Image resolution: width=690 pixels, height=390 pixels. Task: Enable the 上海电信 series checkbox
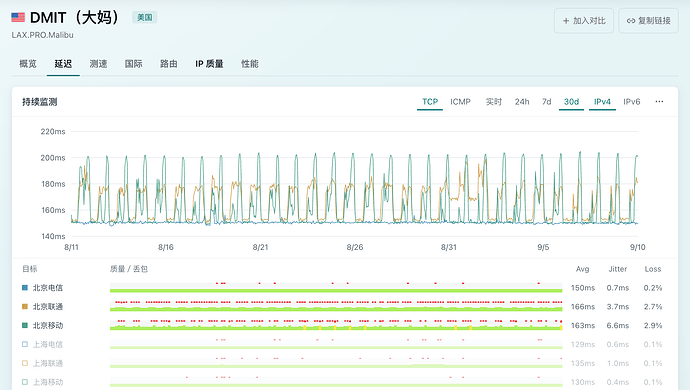25,344
